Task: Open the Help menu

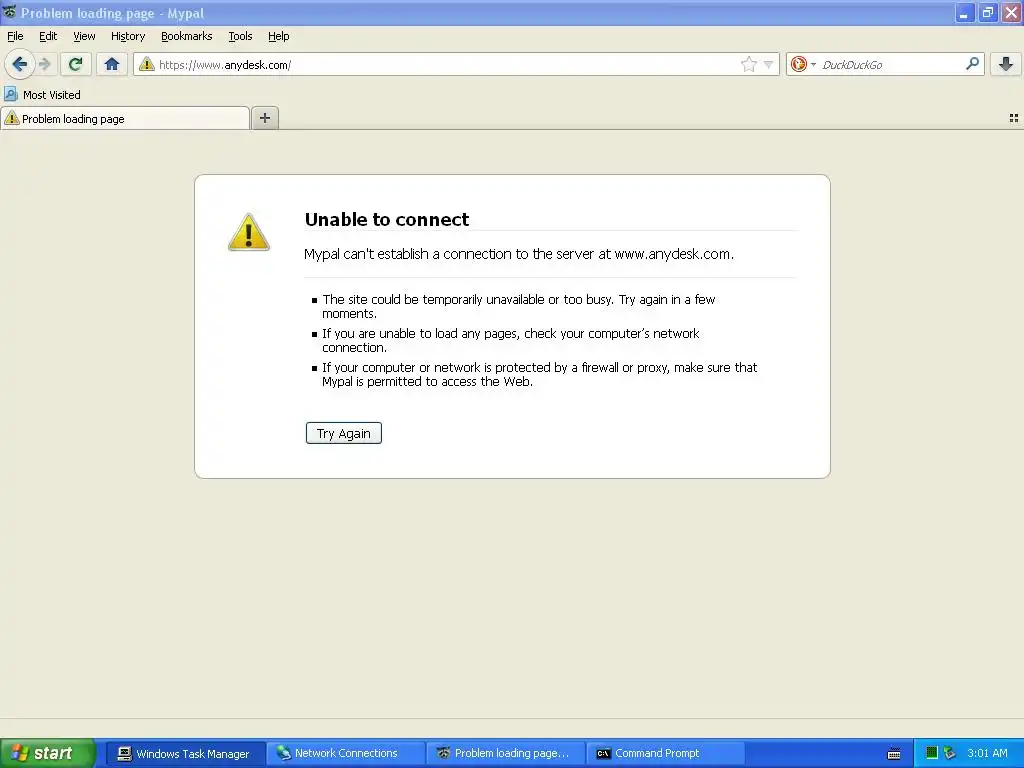Action: pos(279,36)
